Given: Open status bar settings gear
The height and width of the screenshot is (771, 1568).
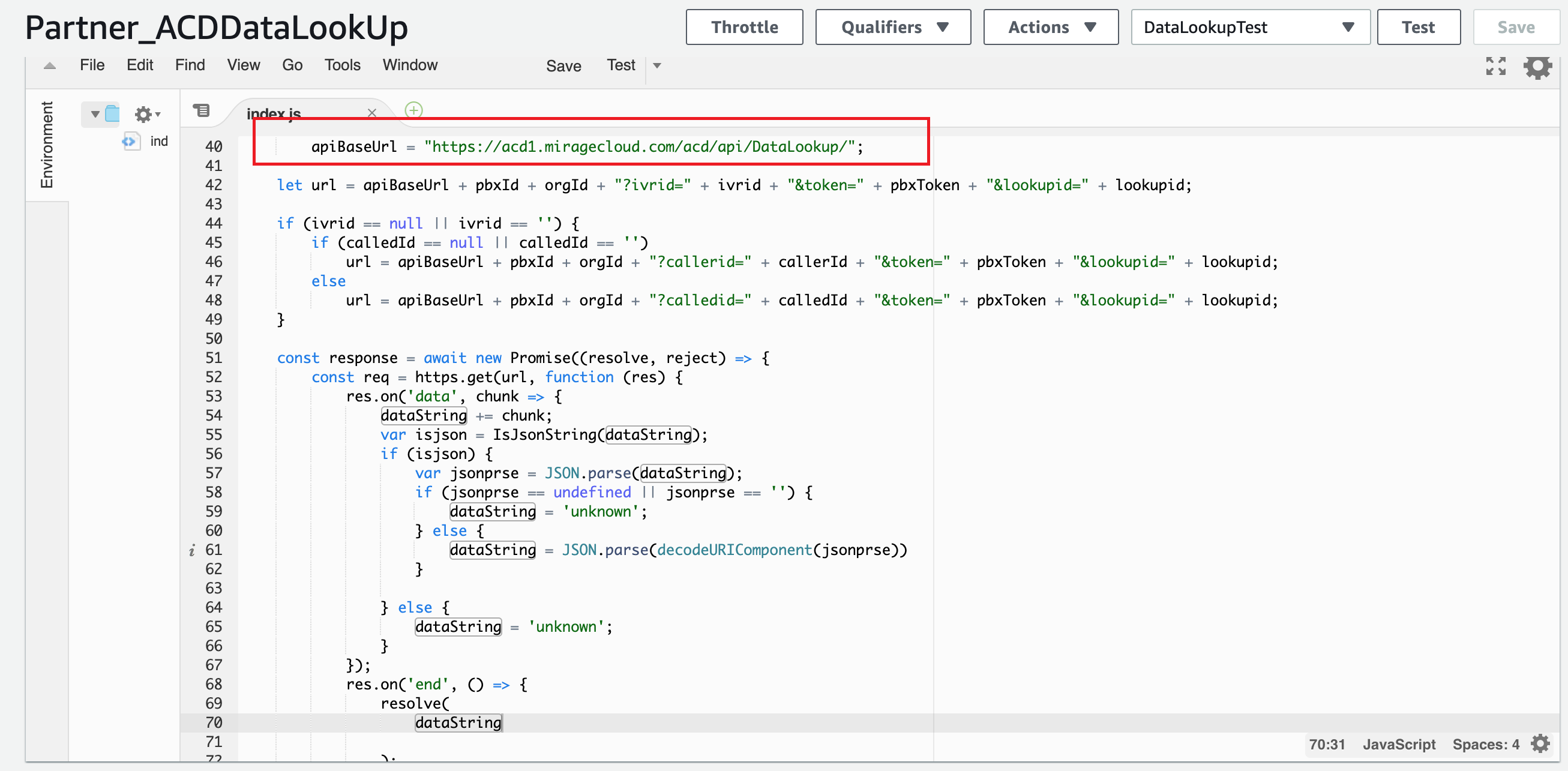Looking at the screenshot, I should 1540,743.
